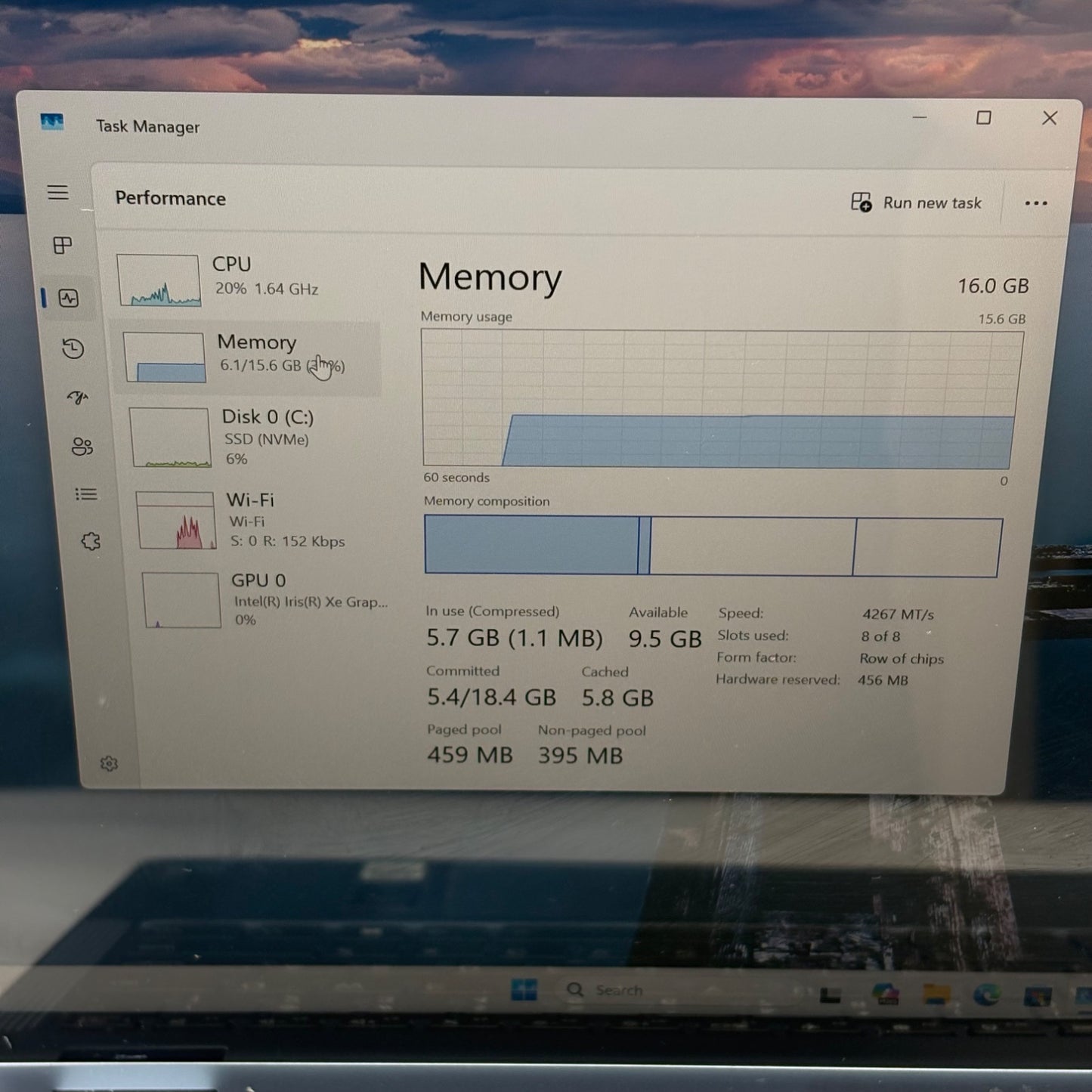1092x1092 pixels.
Task: Open the App history page
Action: (73, 348)
